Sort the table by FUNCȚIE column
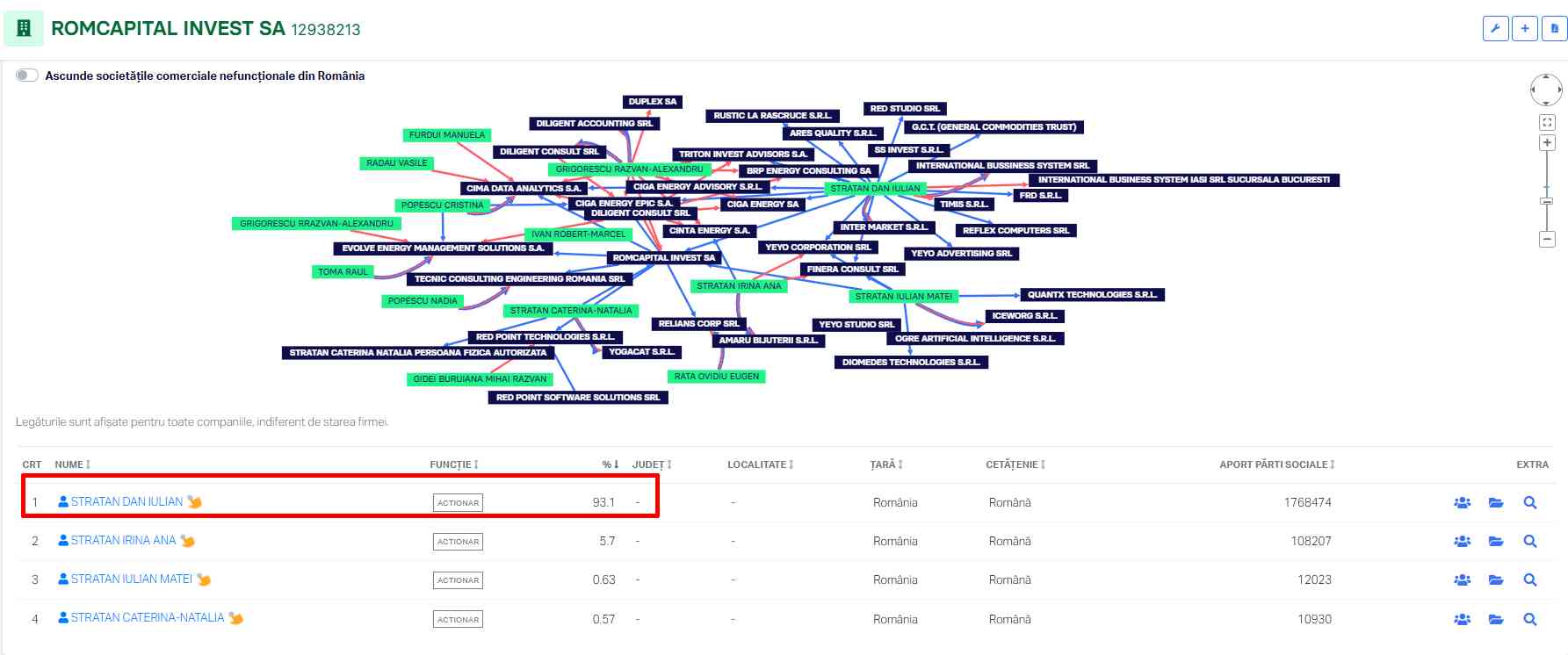This screenshot has height=655, width=1568. pyautogui.click(x=453, y=464)
